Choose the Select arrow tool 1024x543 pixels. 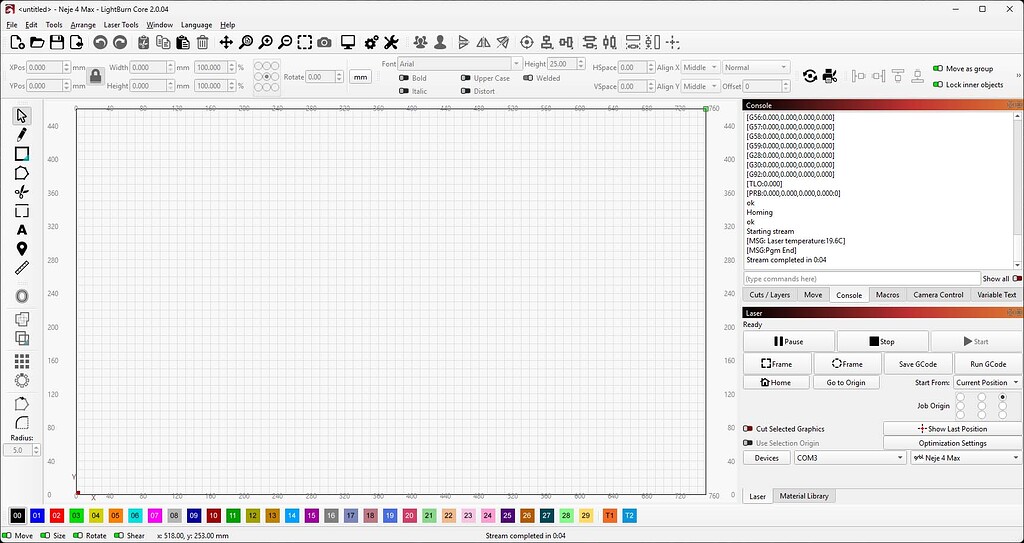[x=22, y=116]
